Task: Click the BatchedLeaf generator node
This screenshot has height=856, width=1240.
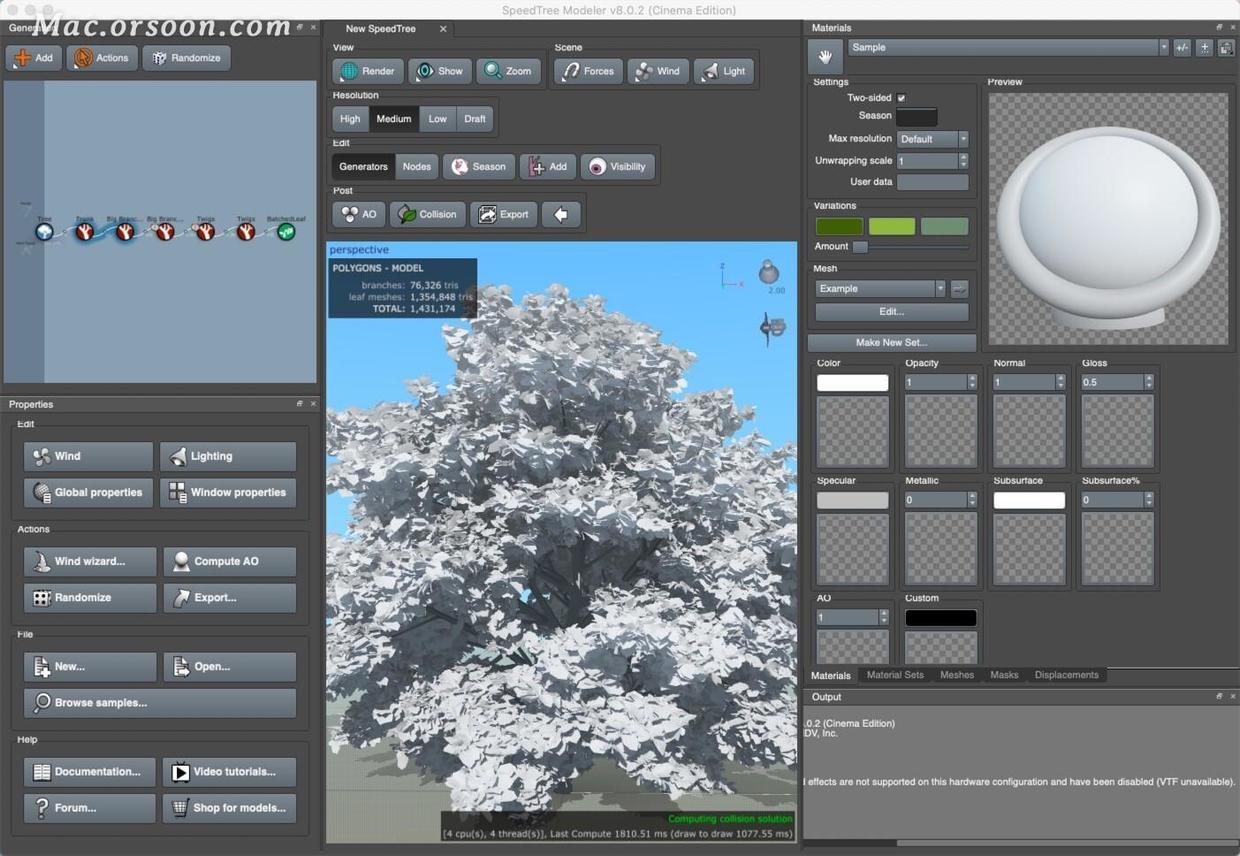Action: click(286, 232)
